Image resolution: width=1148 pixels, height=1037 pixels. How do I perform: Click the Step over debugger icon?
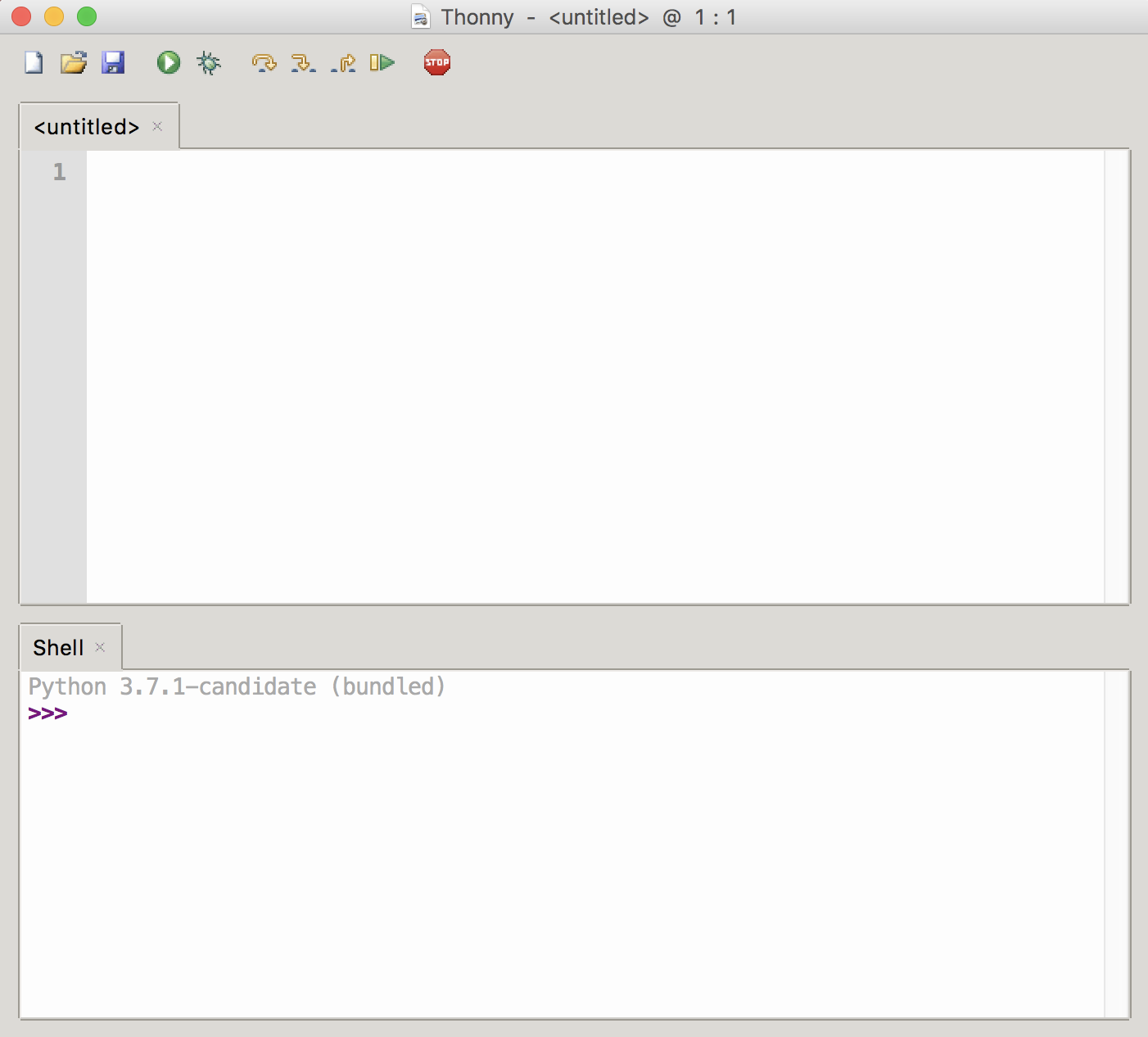pyautogui.click(x=264, y=62)
